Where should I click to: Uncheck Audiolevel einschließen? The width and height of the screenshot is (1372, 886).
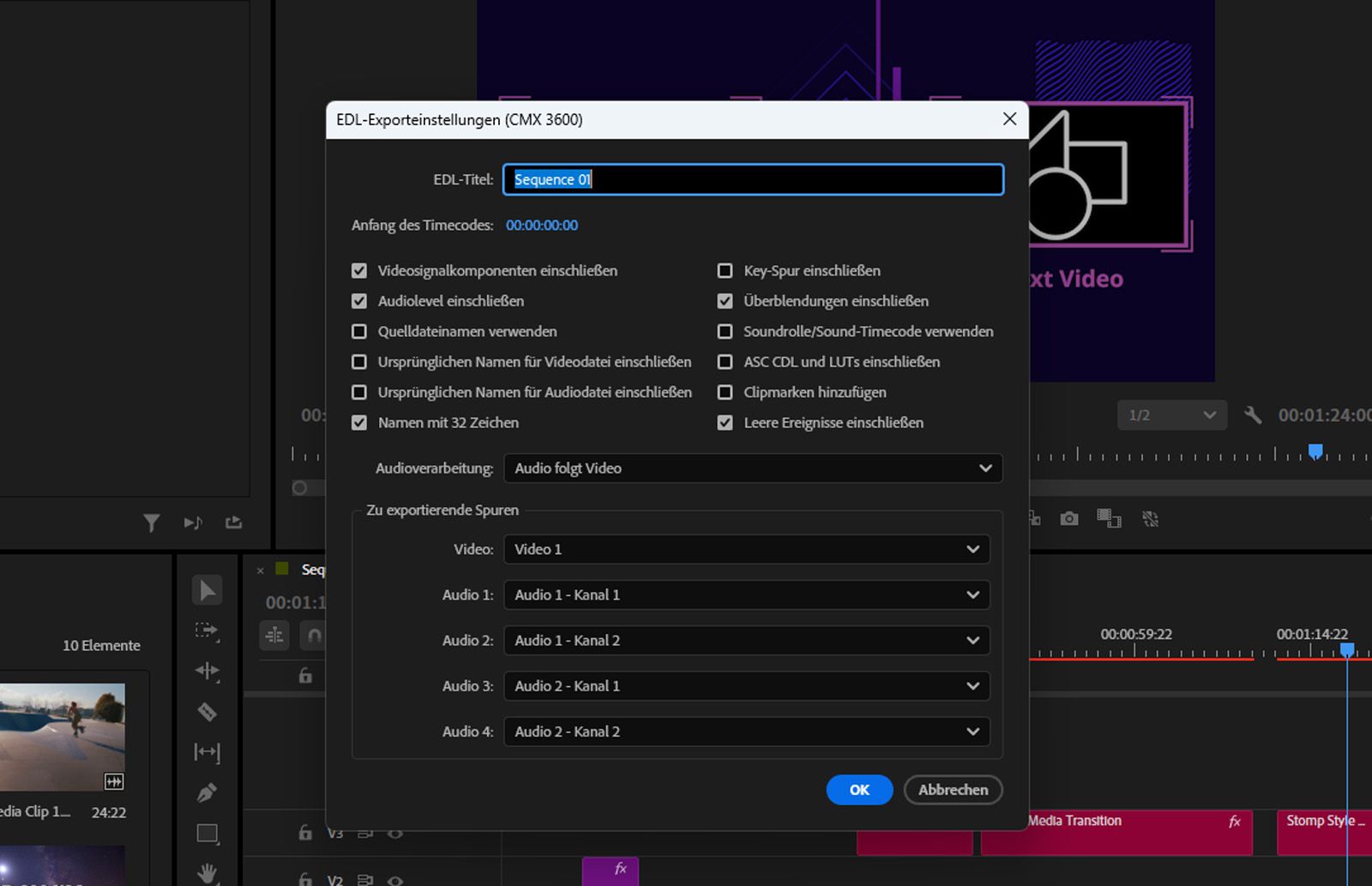[x=359, y=301]
